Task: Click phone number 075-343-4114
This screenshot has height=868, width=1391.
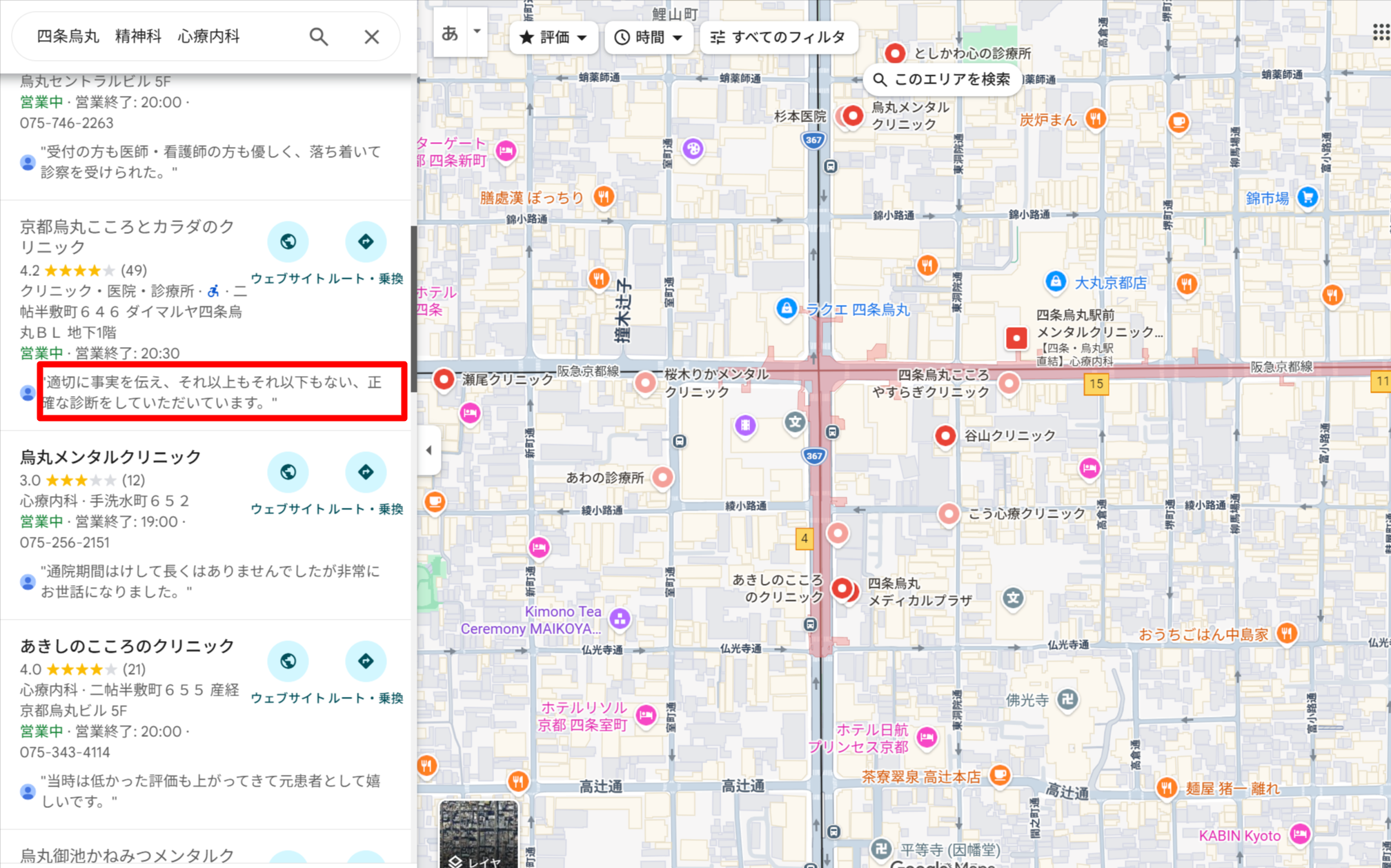Action: click(64, 752)
